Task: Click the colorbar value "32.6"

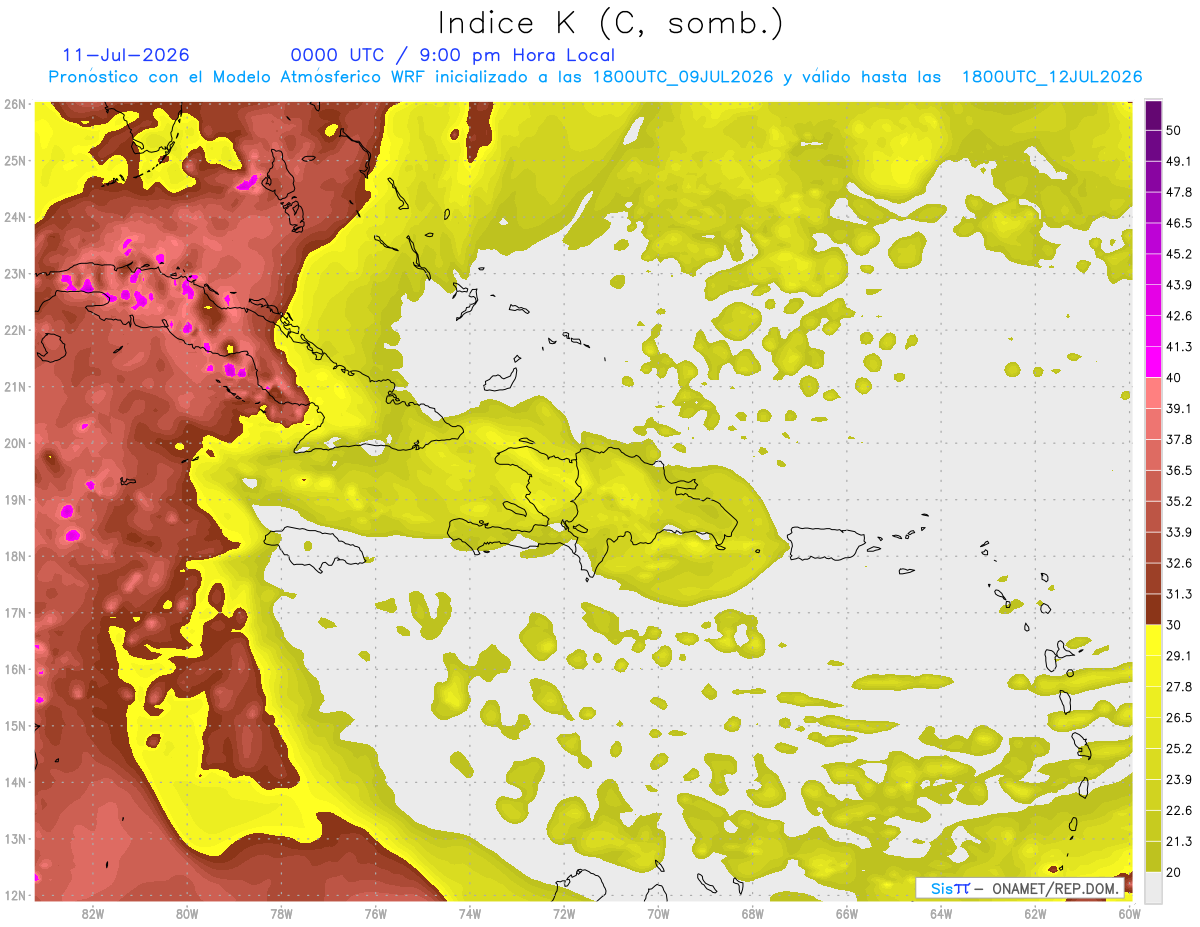Action: coord(1179,563)
